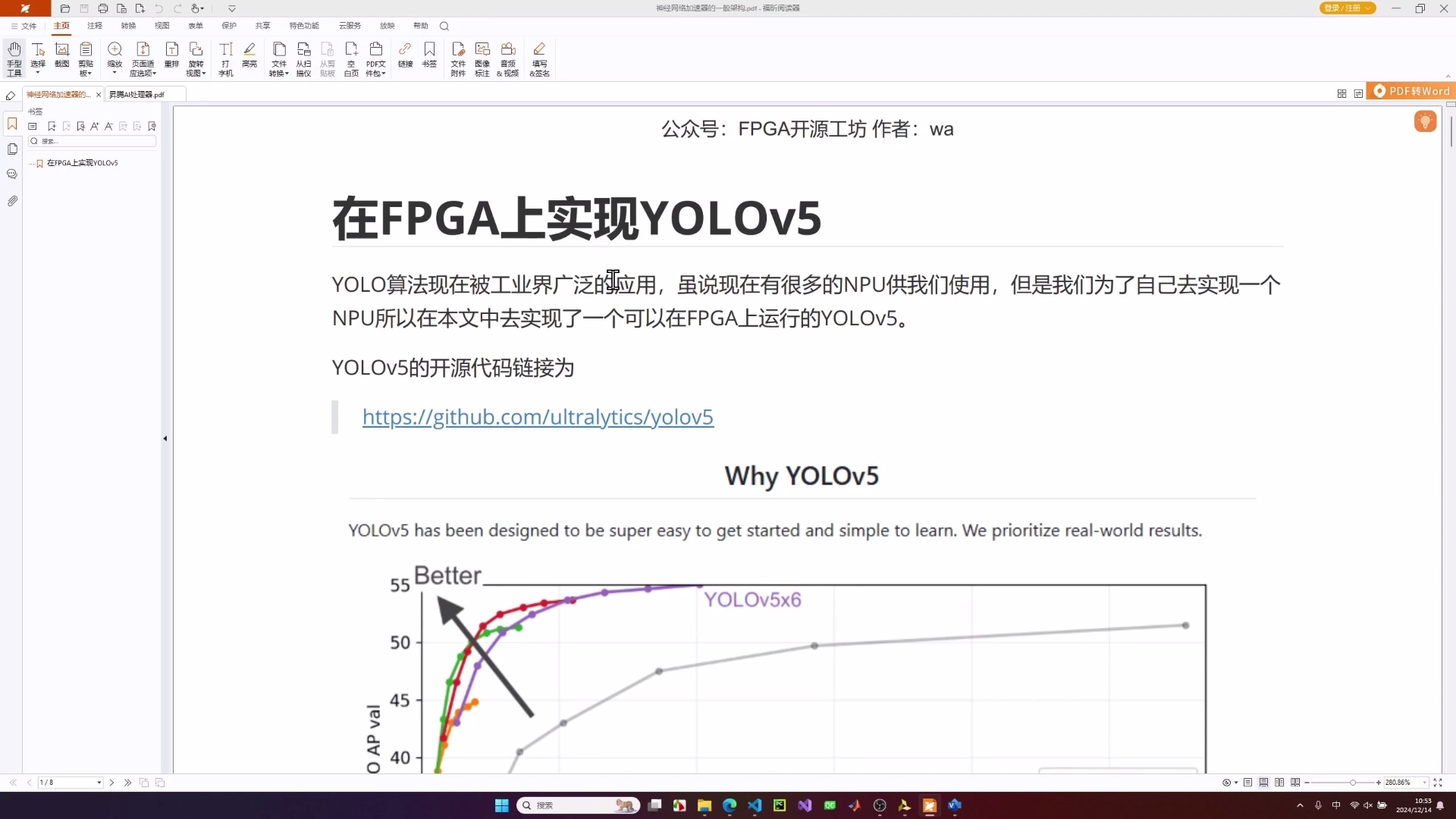Activate the Highlight (高亮) tool

249,57
